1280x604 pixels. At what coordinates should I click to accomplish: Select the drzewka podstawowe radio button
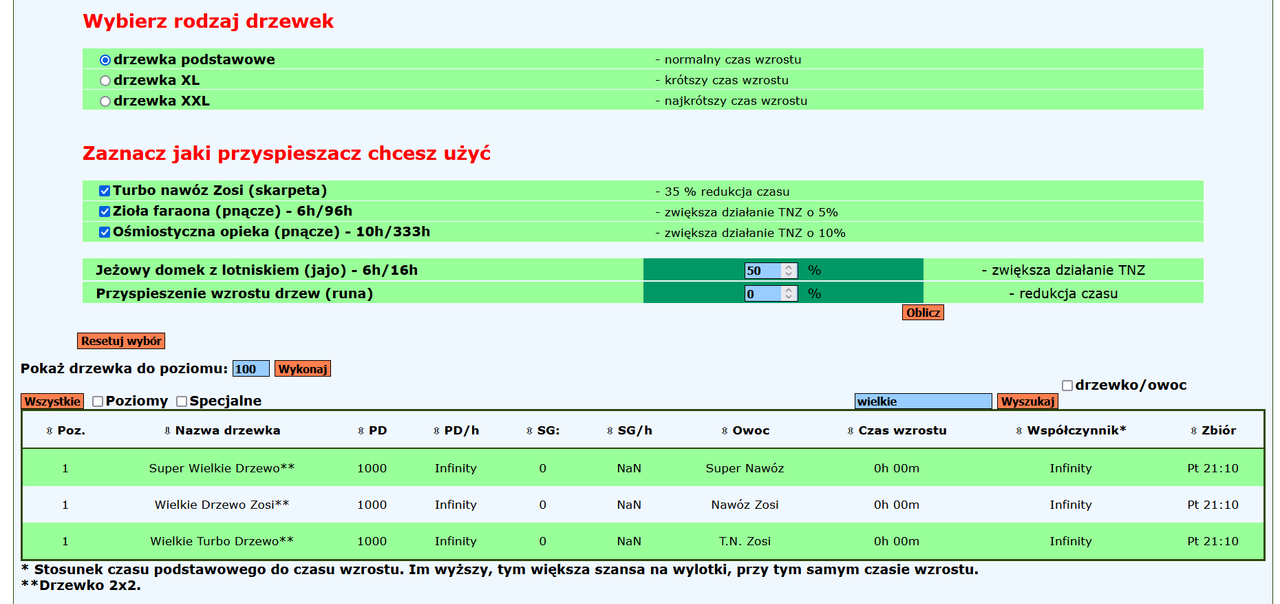click(x=105, y=60)
